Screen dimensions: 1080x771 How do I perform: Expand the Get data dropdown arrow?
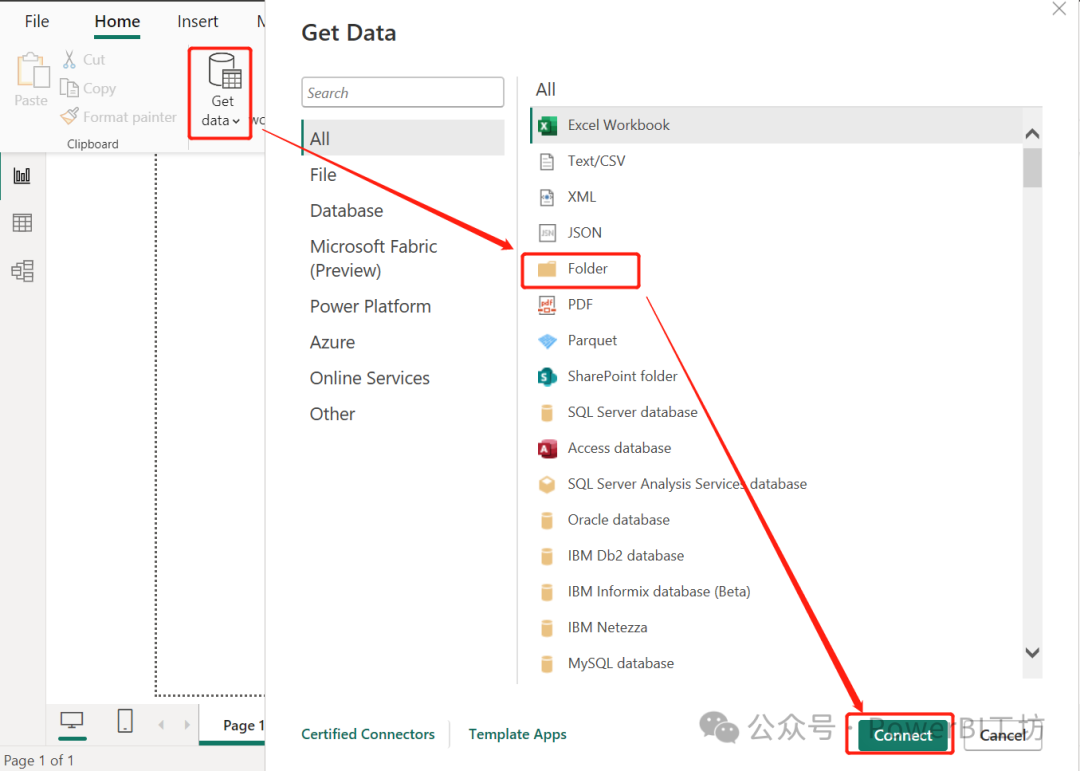(236, 121)
